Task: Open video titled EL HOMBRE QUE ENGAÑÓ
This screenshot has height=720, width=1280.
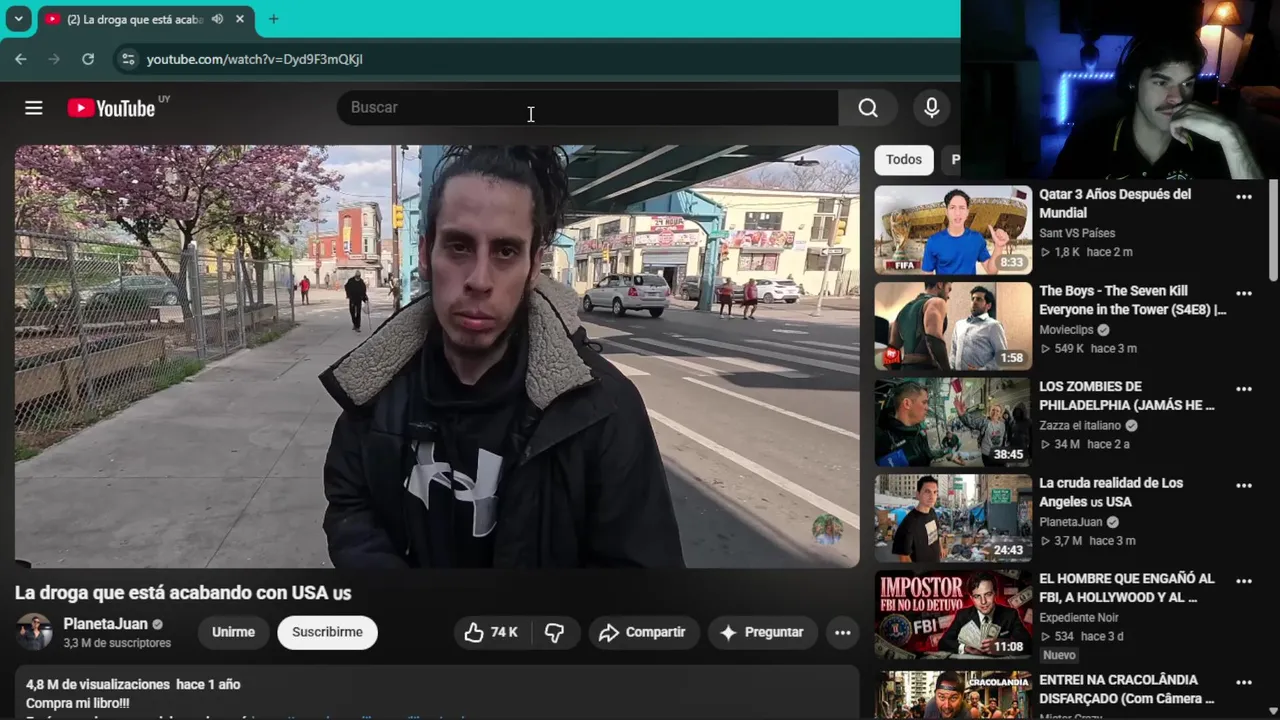Action: point(1127,588)
